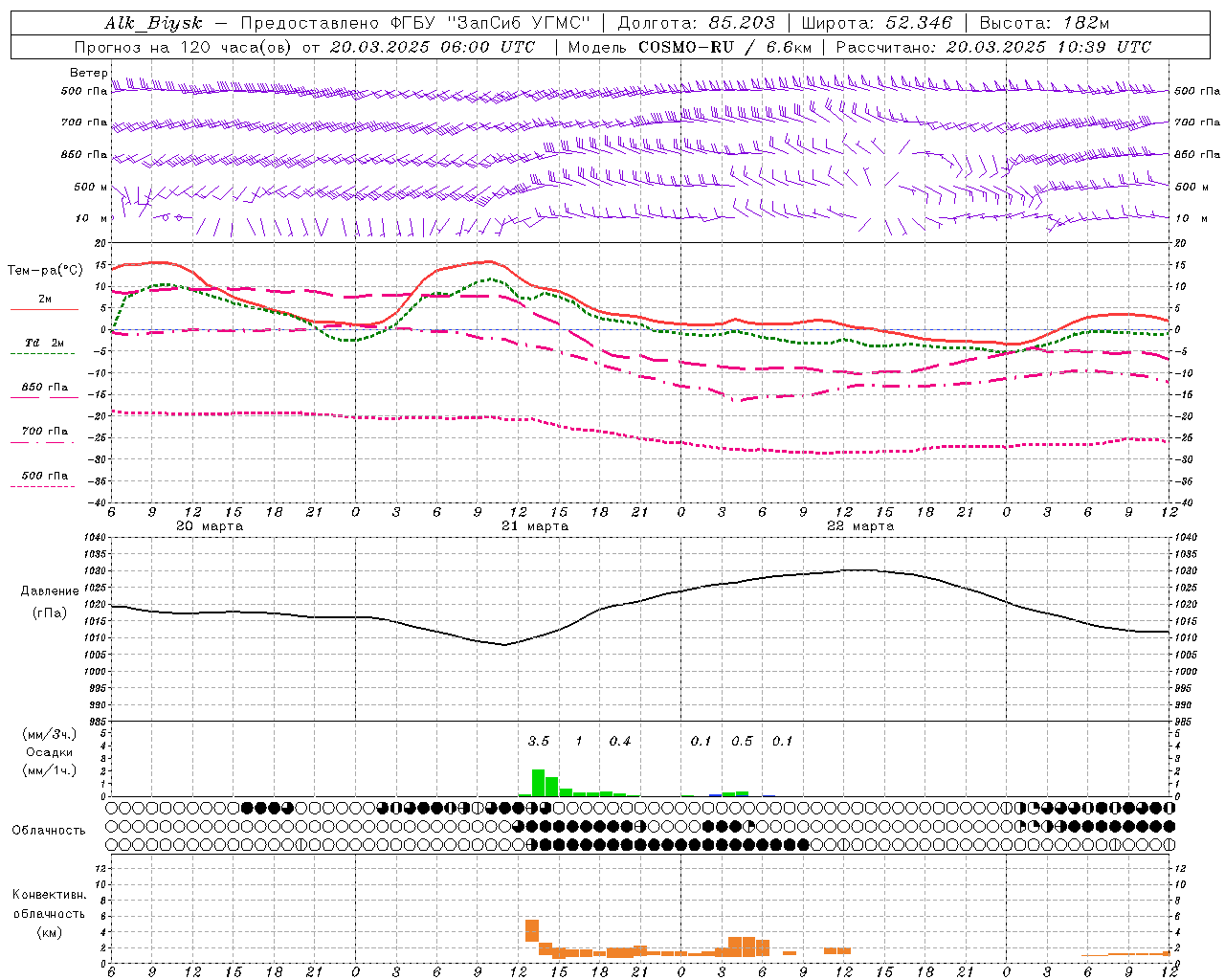The width and height of the screenshot is (1225, 980).
Task: Click the tallest orange convective cloud bar
Action: 532,931
